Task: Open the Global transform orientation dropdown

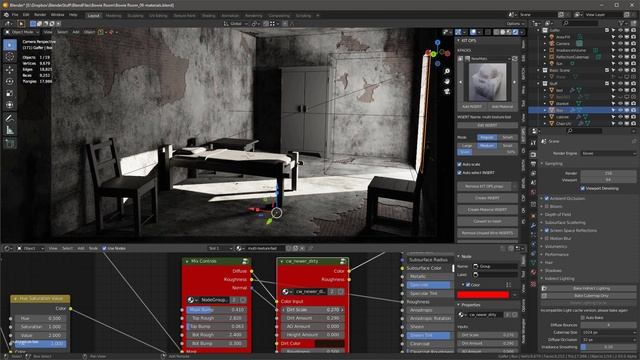Action: [x=236, y=24]
